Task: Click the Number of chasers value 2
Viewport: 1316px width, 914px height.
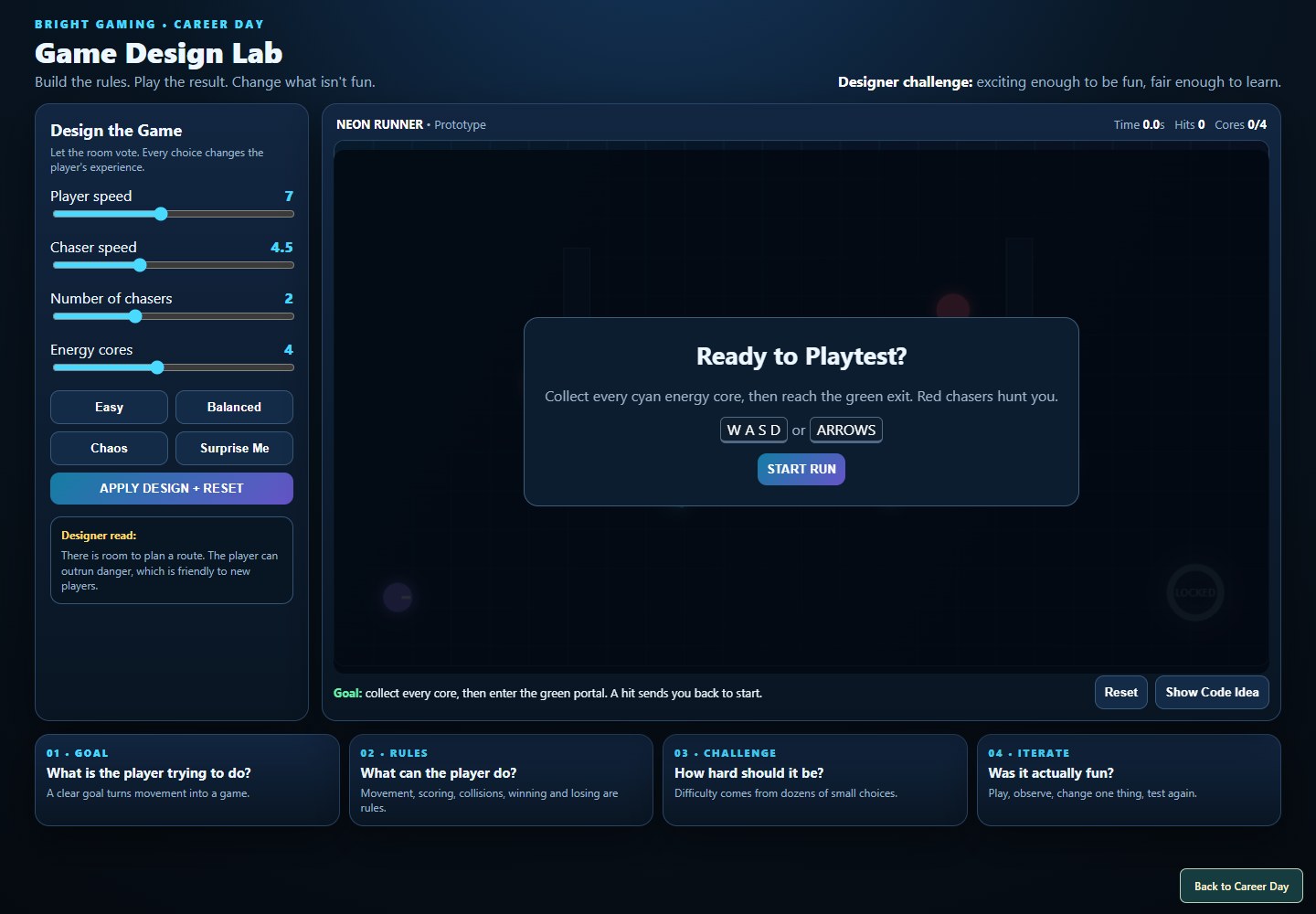Action: [x=289, y=298]
